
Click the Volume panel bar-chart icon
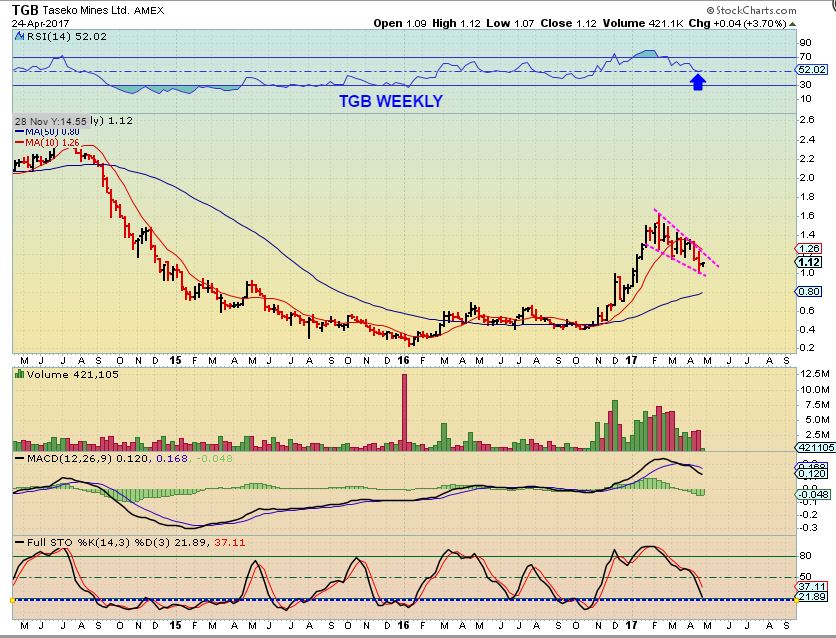click(x=20, y=374)
